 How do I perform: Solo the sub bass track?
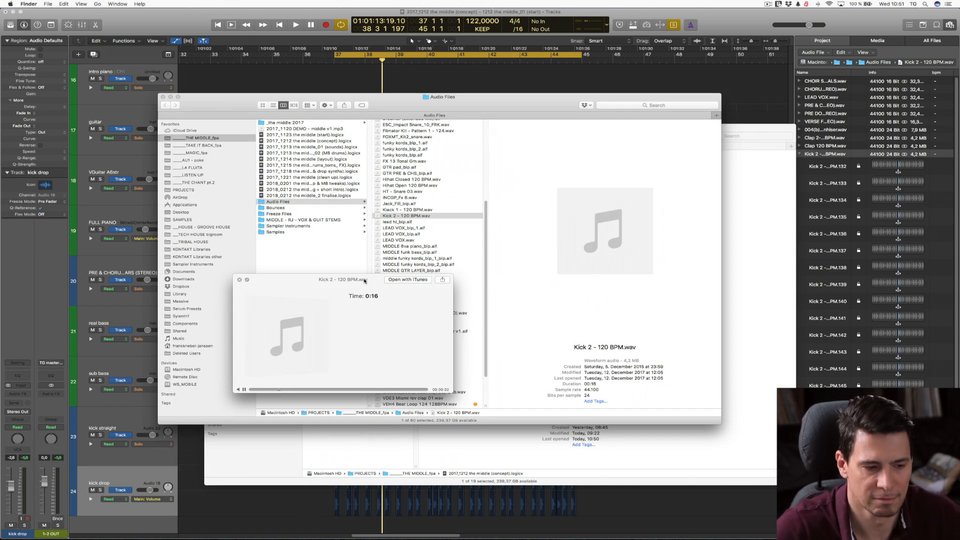point(100,380)
